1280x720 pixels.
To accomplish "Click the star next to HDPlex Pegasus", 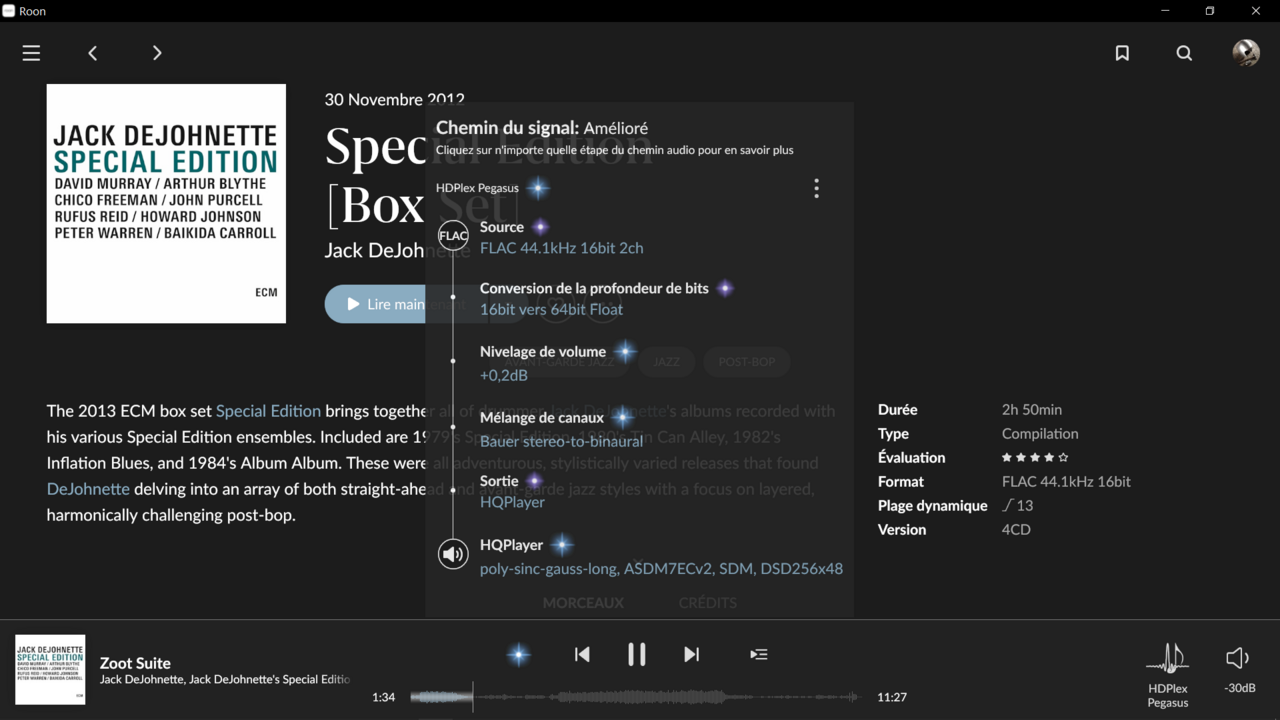I will click(538, 188).
